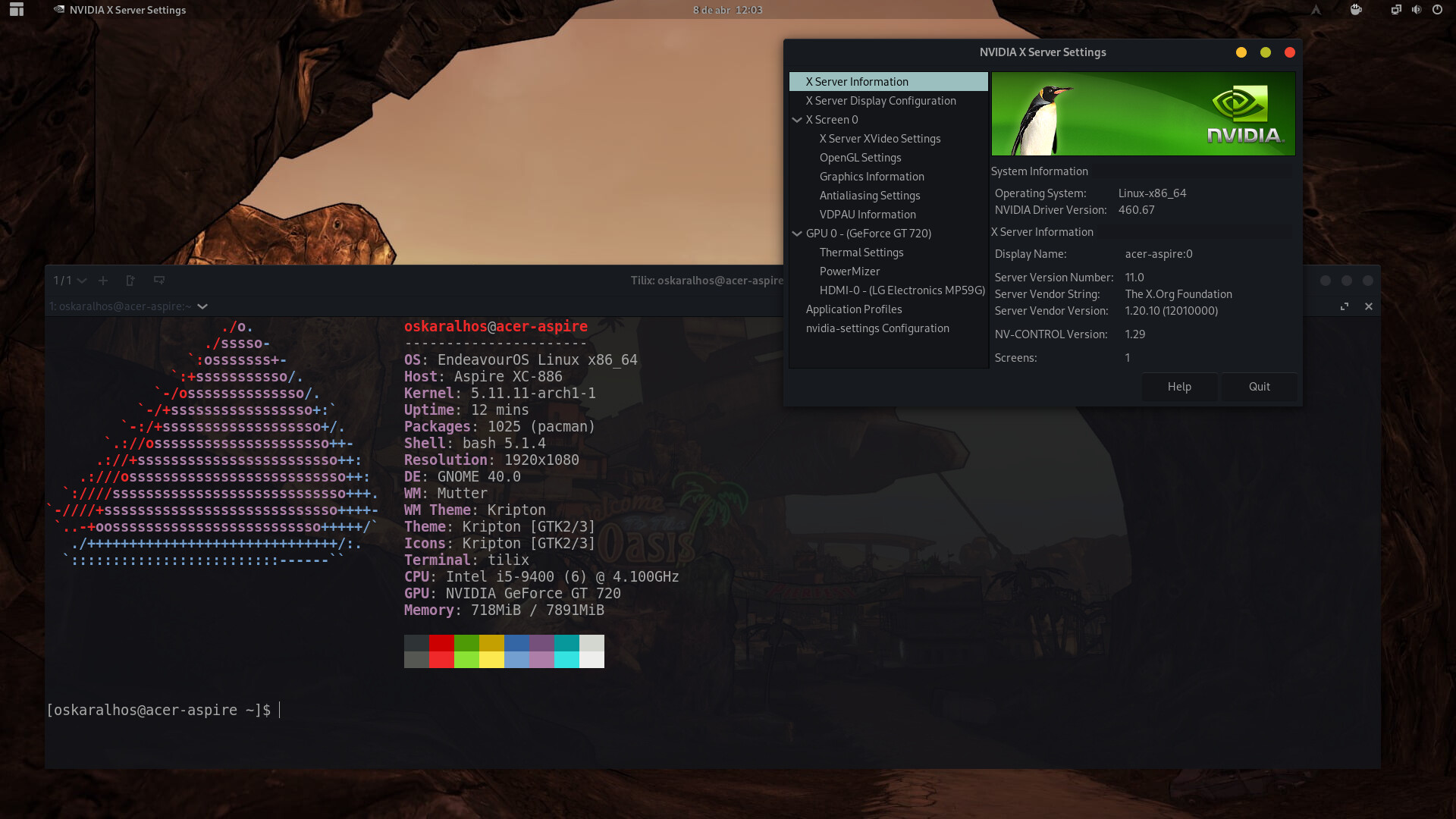Click the oskaralhos@acer-aspire neofetch header
The image size is (1456, 819).
[x=496, y=327]
